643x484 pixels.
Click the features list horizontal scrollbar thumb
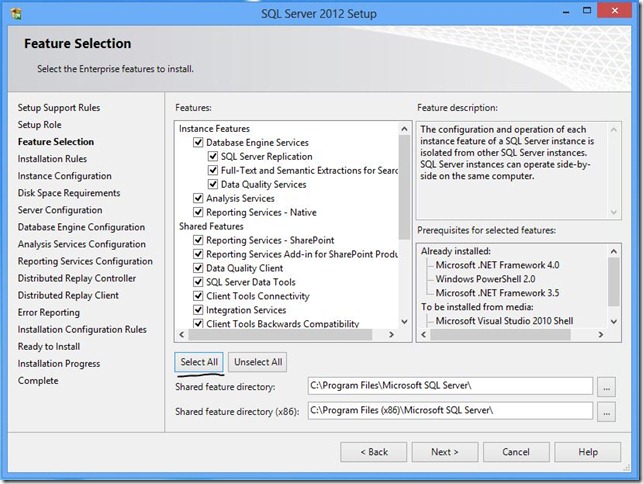[x=280, y=335]
